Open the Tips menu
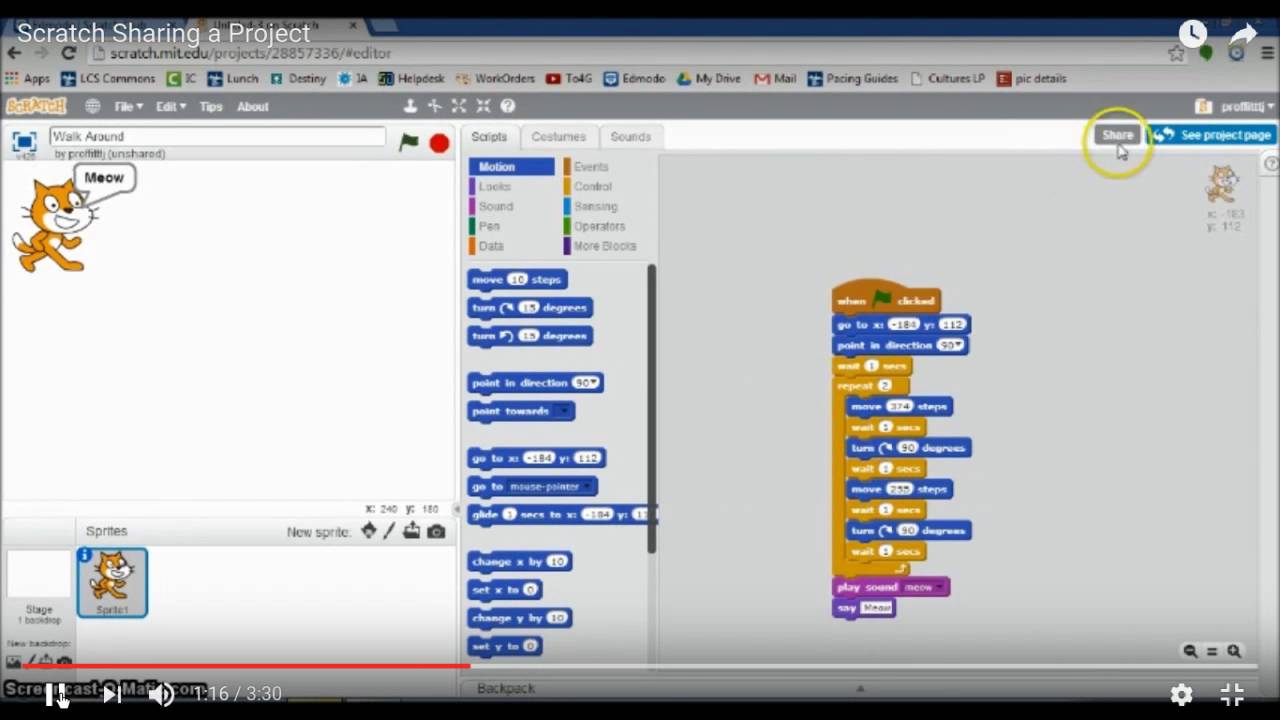 [x=210, y=106]
